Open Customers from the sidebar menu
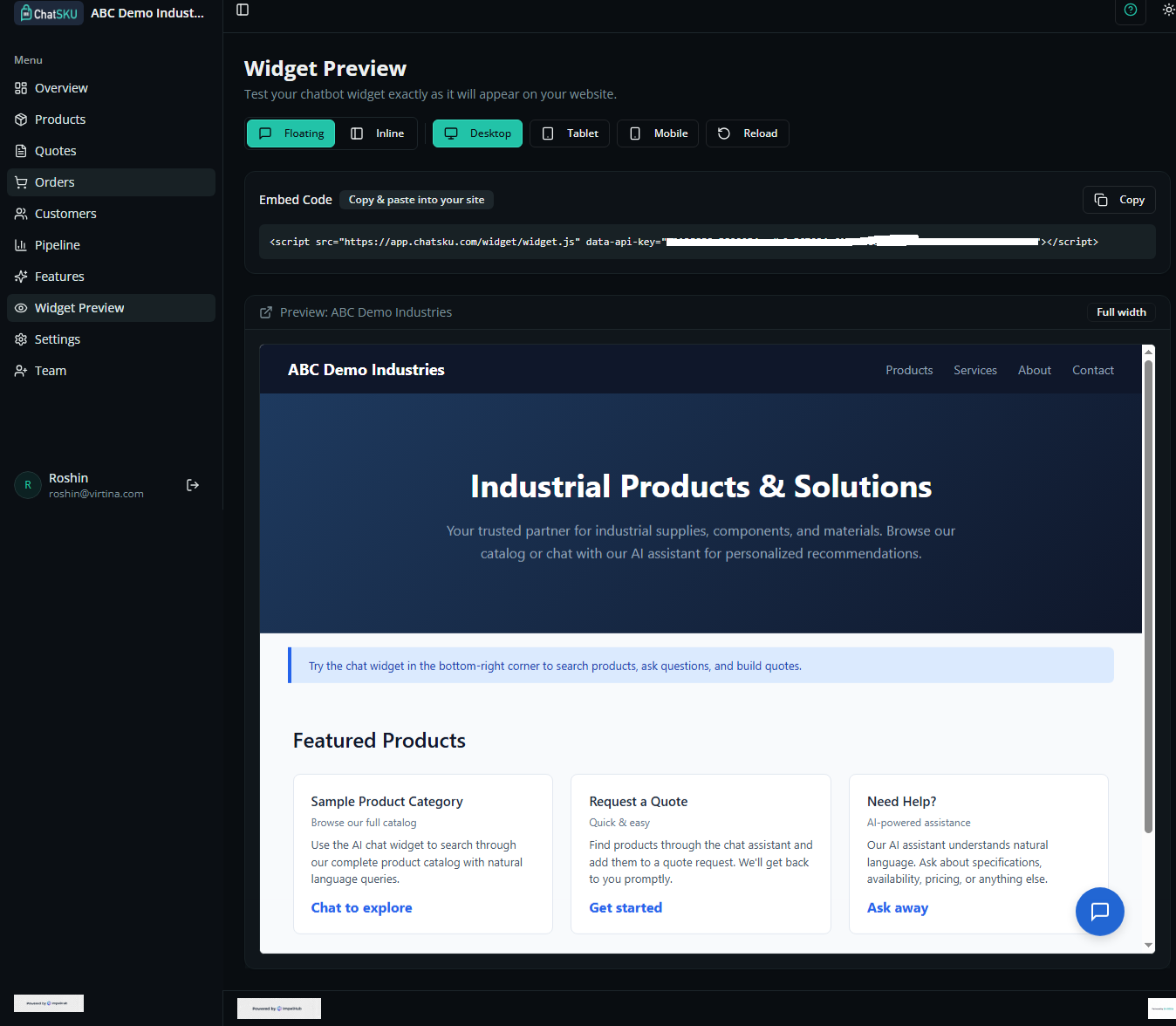1176x1026 pixels. point(65,213)
